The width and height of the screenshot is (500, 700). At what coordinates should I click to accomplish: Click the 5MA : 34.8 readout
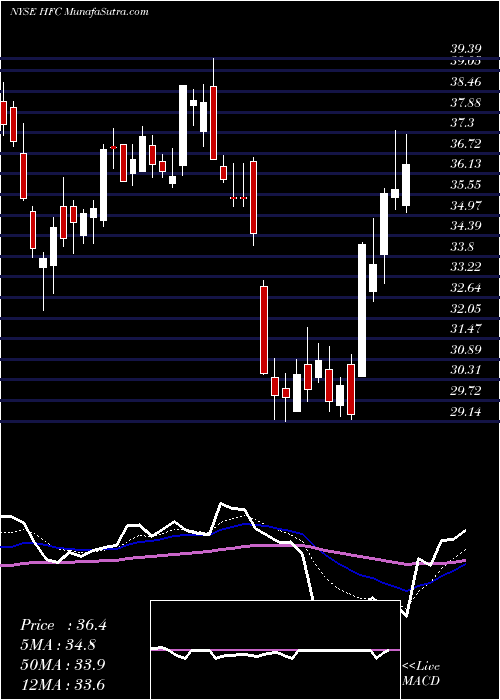pyautogui.click(x=58, y=645)
